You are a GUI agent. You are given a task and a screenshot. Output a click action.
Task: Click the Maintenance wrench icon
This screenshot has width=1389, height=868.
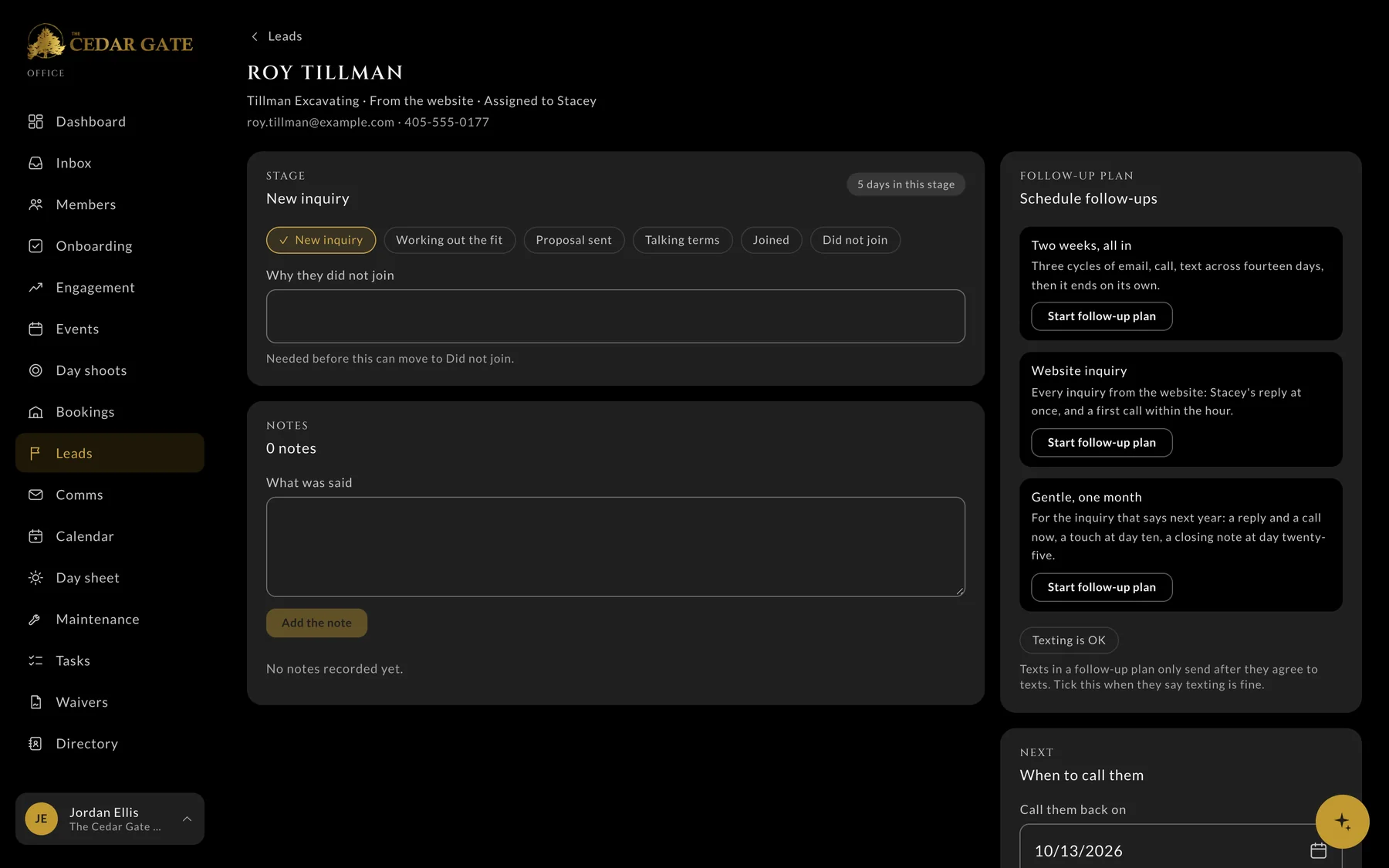click(35, 620)
